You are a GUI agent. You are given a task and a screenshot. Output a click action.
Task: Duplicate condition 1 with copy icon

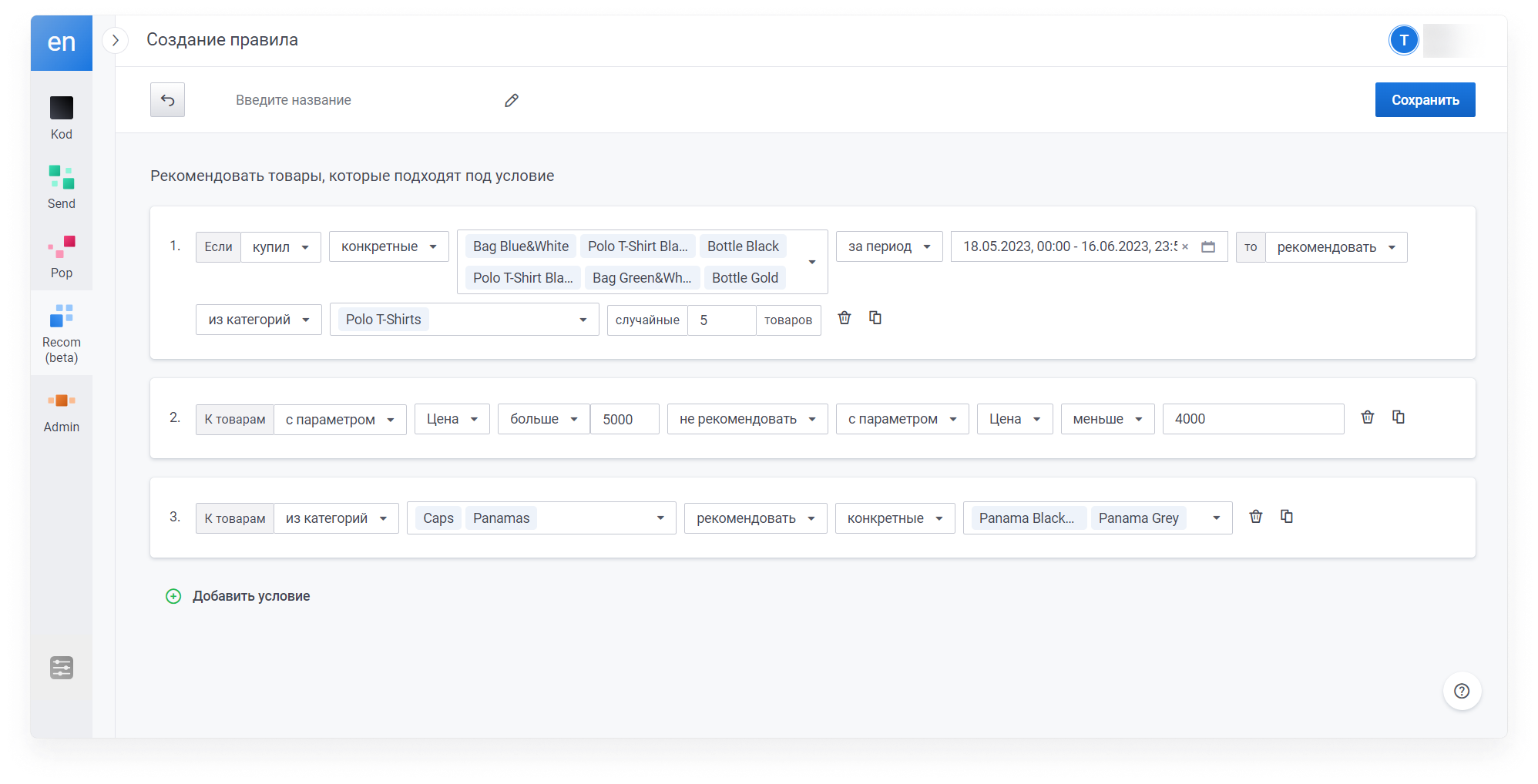coord(875,317)
